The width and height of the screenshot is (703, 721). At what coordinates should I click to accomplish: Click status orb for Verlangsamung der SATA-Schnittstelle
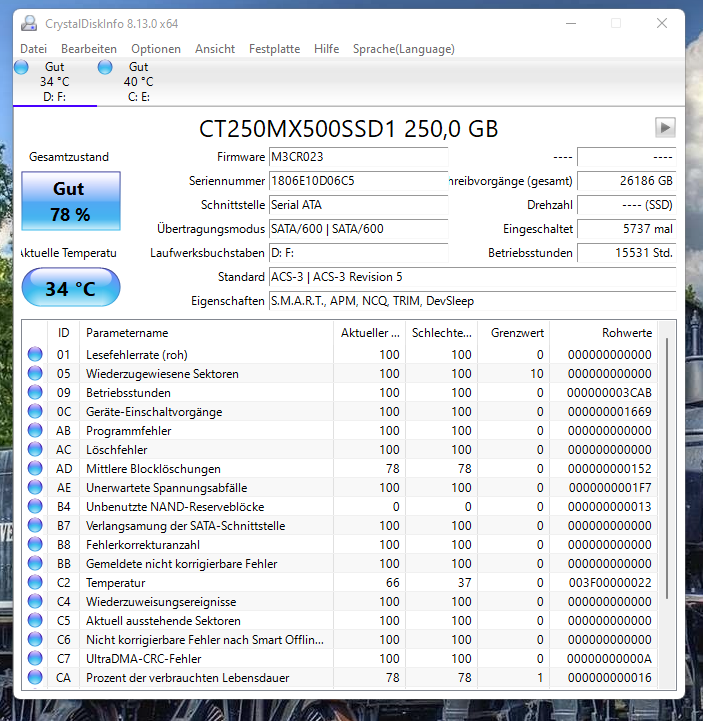pos(35,525)
